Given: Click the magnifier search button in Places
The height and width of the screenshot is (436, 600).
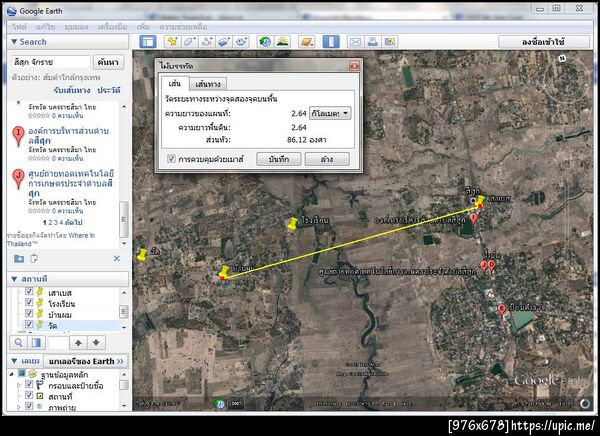Looking at the screenshot, I should point(18,343).
